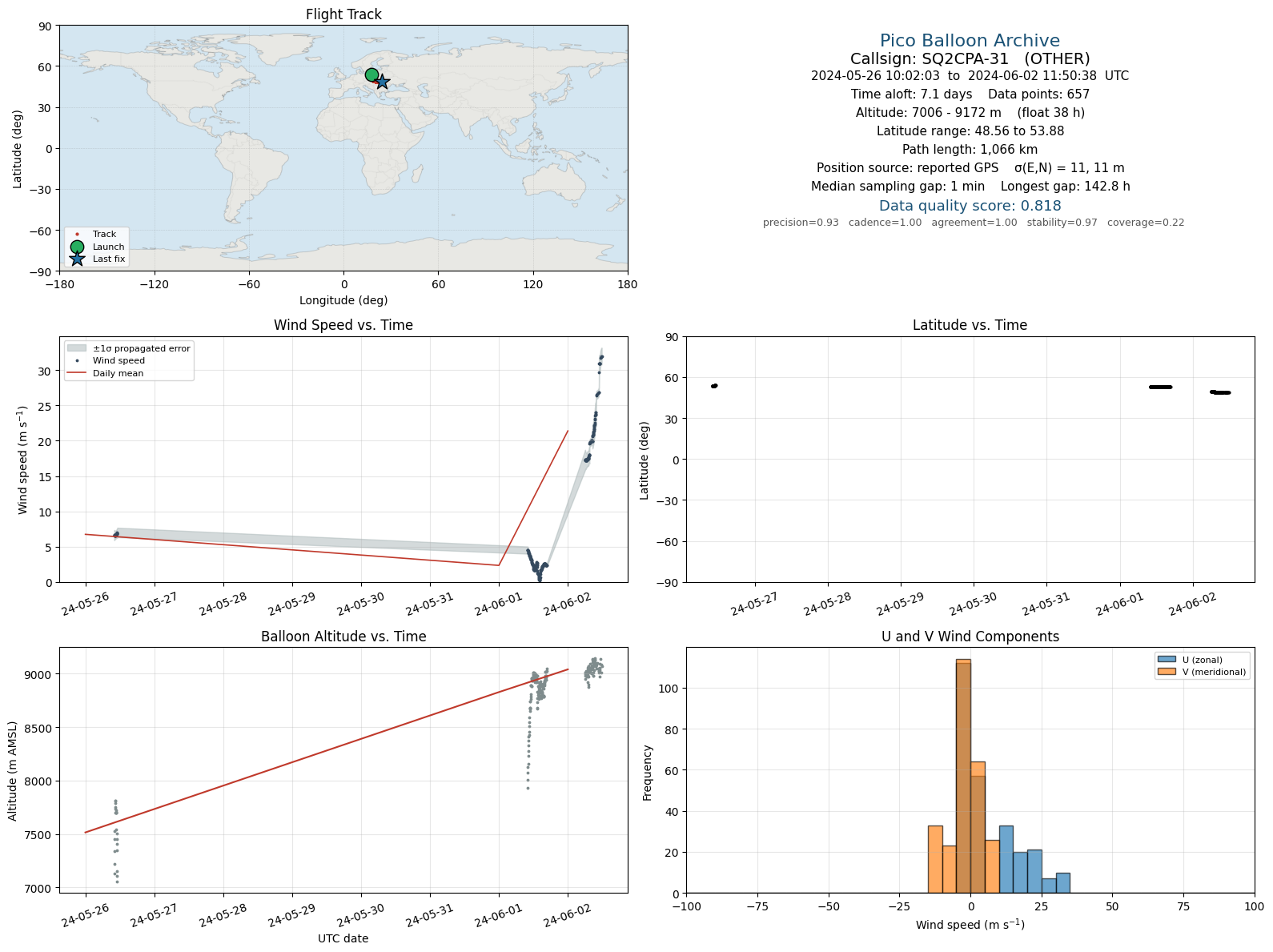Click the 'Pico Balloon Archive' heading

(x=970, y=41)
